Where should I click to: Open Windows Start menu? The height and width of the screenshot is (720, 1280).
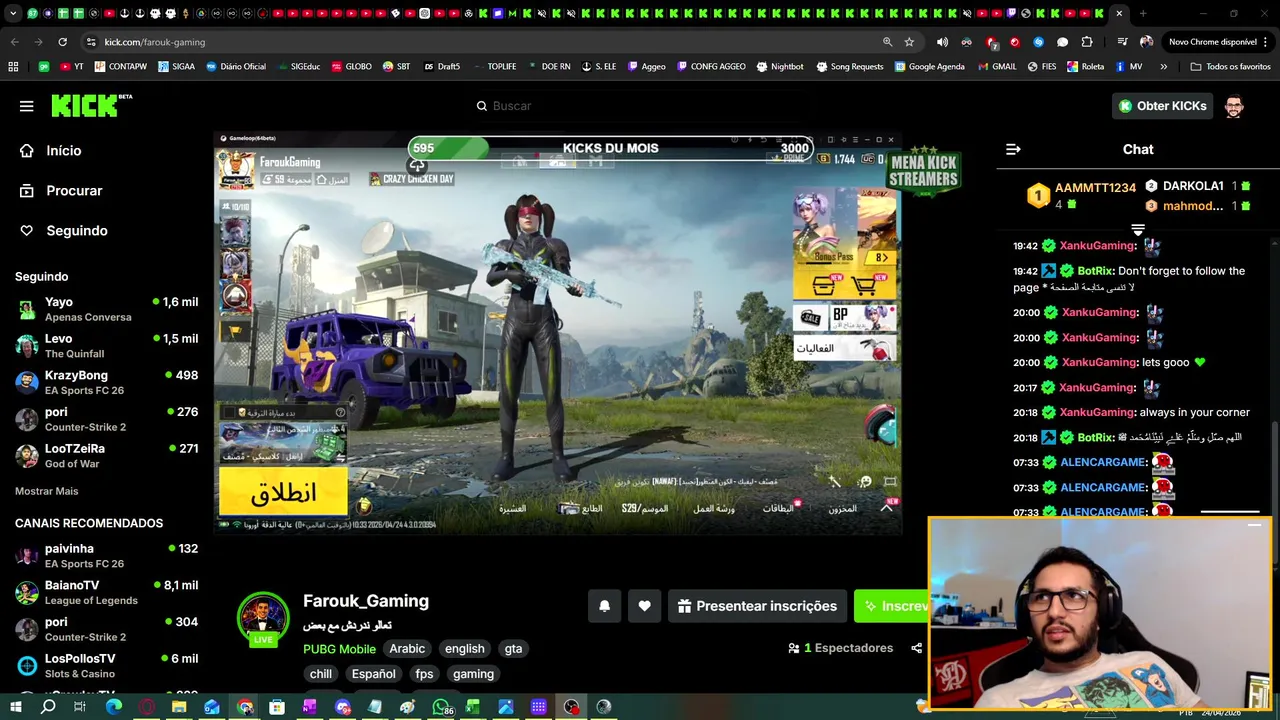click(x=15, y=707)
